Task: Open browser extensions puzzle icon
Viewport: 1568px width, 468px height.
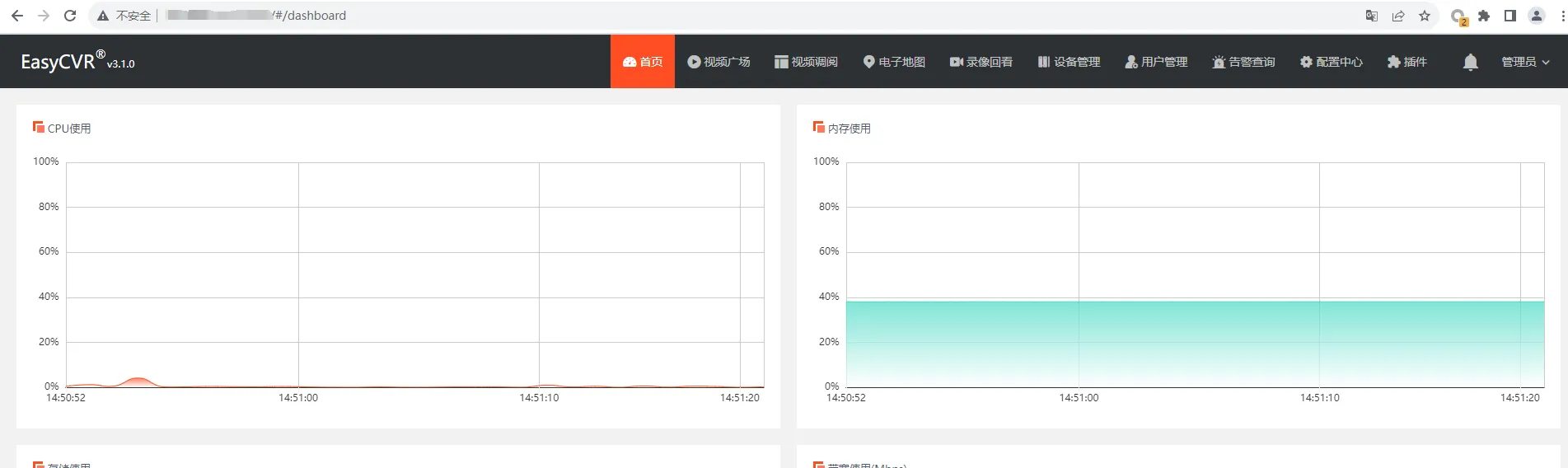Action: pos(1484,16)
